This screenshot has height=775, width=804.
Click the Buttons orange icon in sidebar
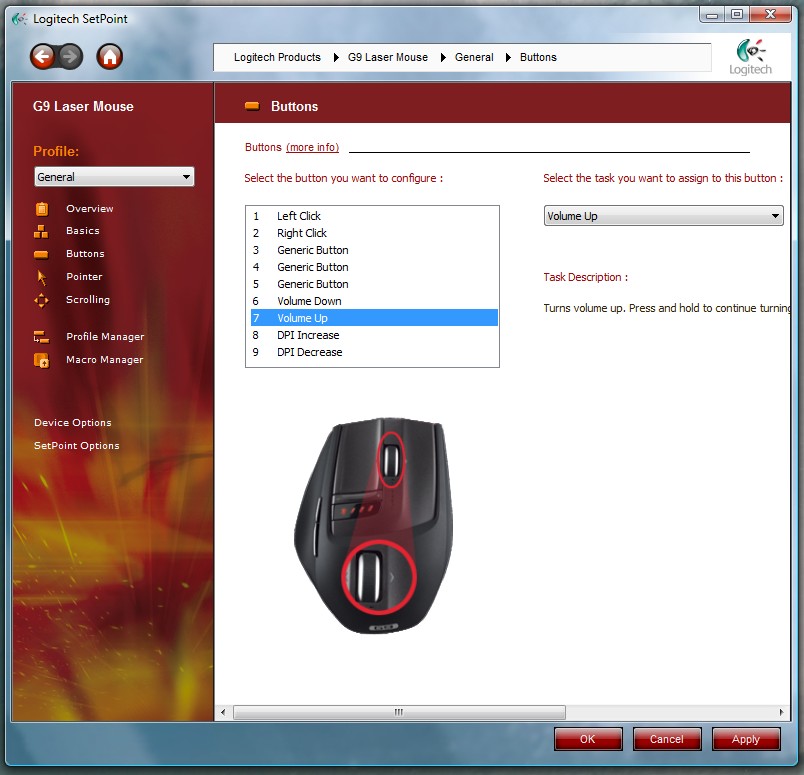41,254
